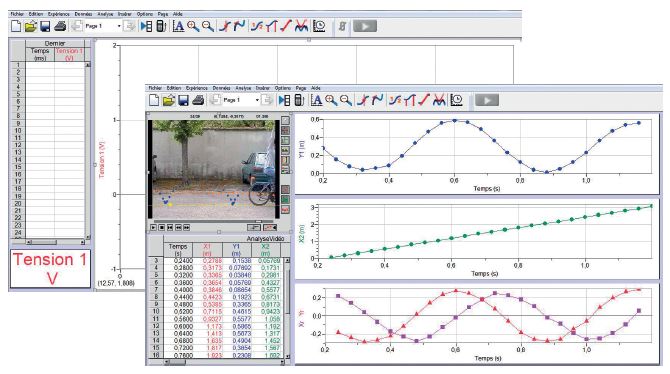Toggle scale display with red video tool
The image size is (670, 374).
pos(285,209)
